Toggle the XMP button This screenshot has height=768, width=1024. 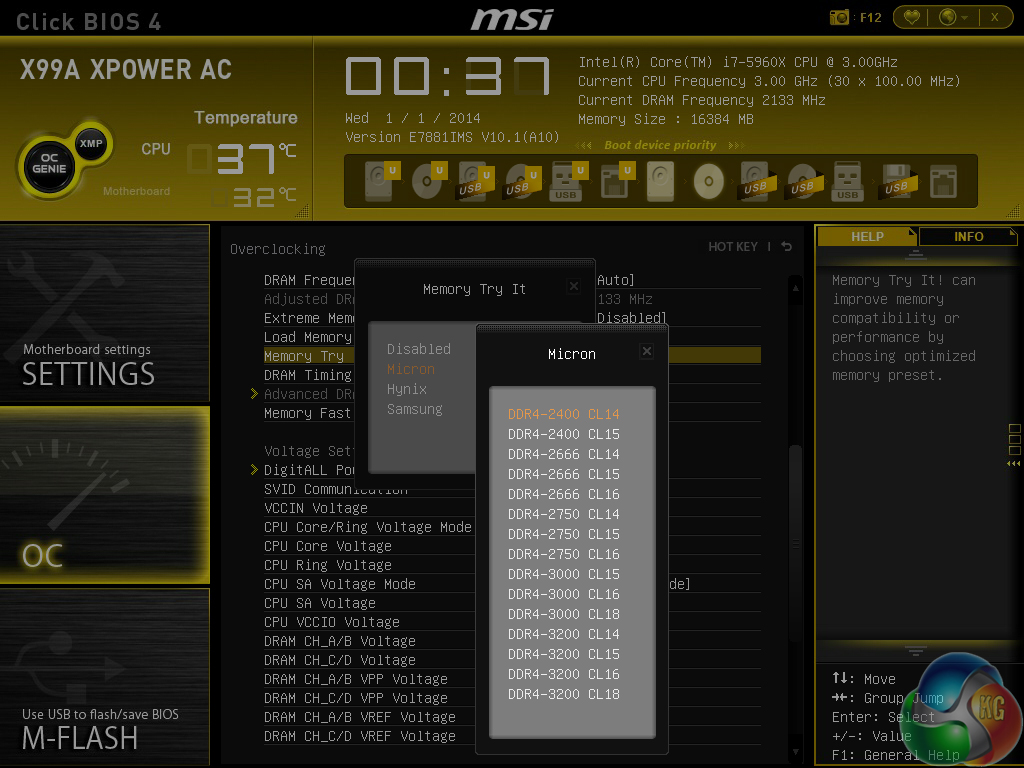click(91, 143)
